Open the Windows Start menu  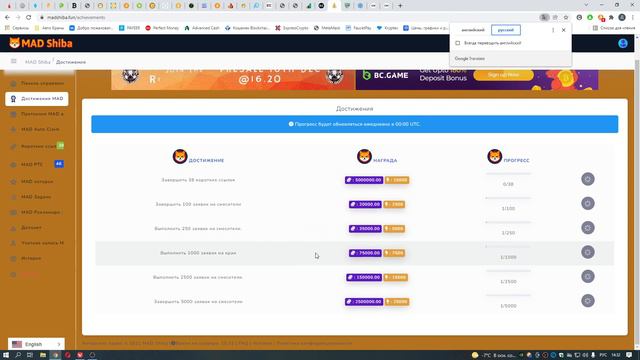click(x=6, y=355)
